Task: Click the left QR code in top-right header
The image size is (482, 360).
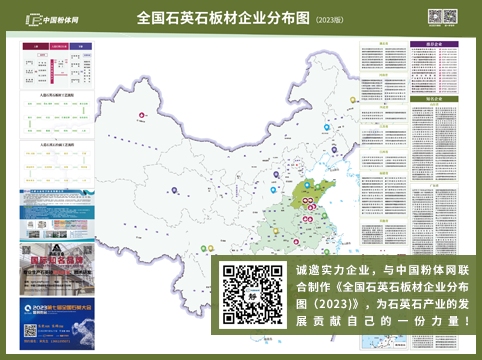Action: click(435, 16)
